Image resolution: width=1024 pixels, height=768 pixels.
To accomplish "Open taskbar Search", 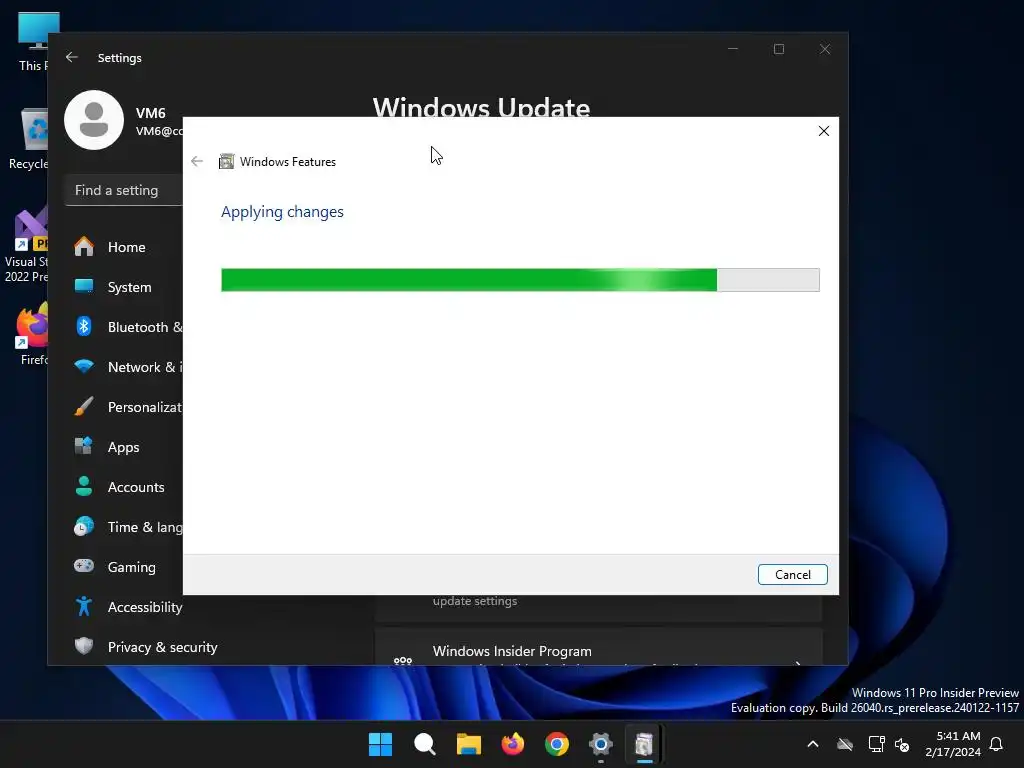I will tap(424, 744).
